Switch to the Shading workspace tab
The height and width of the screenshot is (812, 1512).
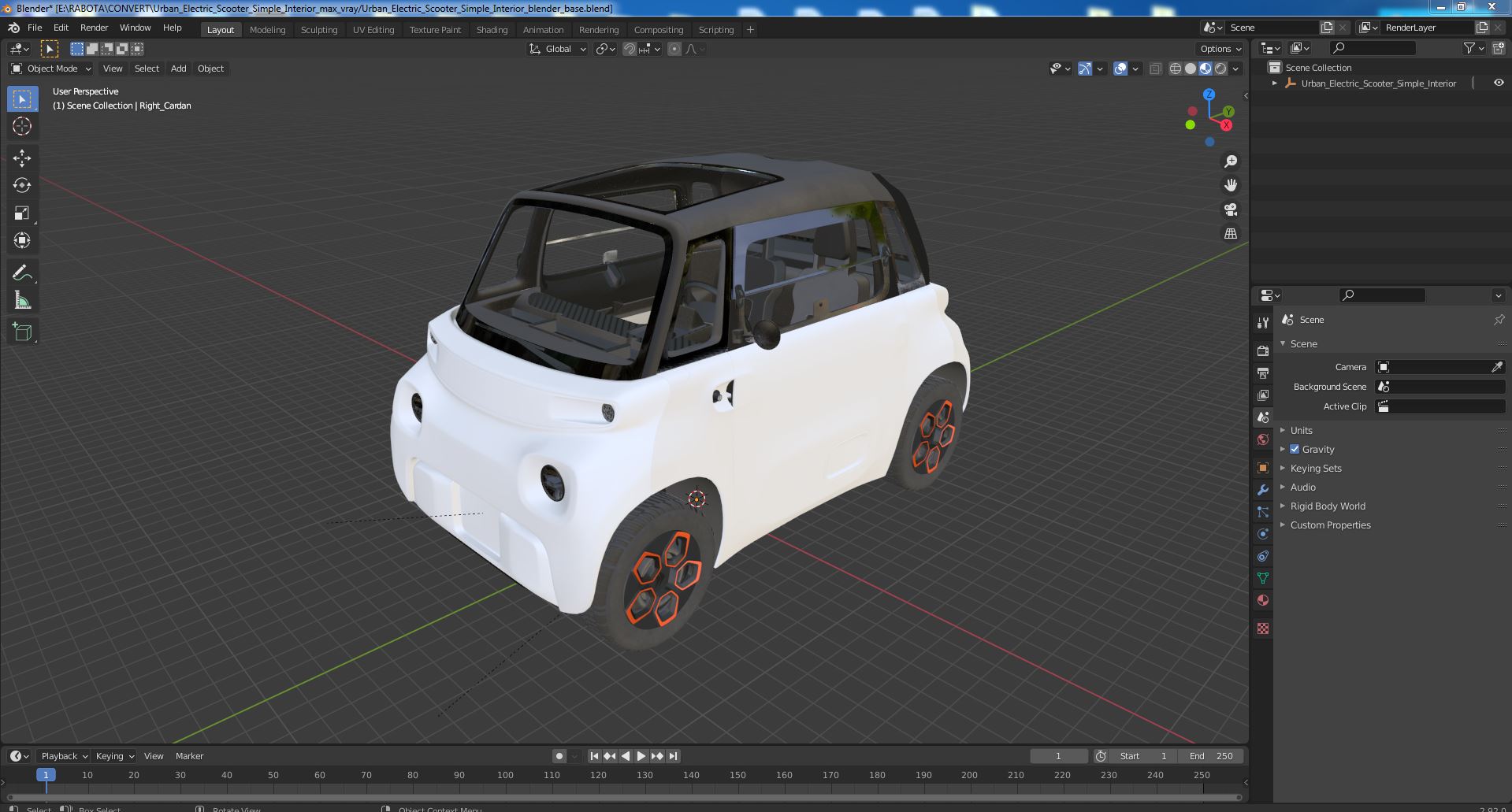click(x=492, y=30)
